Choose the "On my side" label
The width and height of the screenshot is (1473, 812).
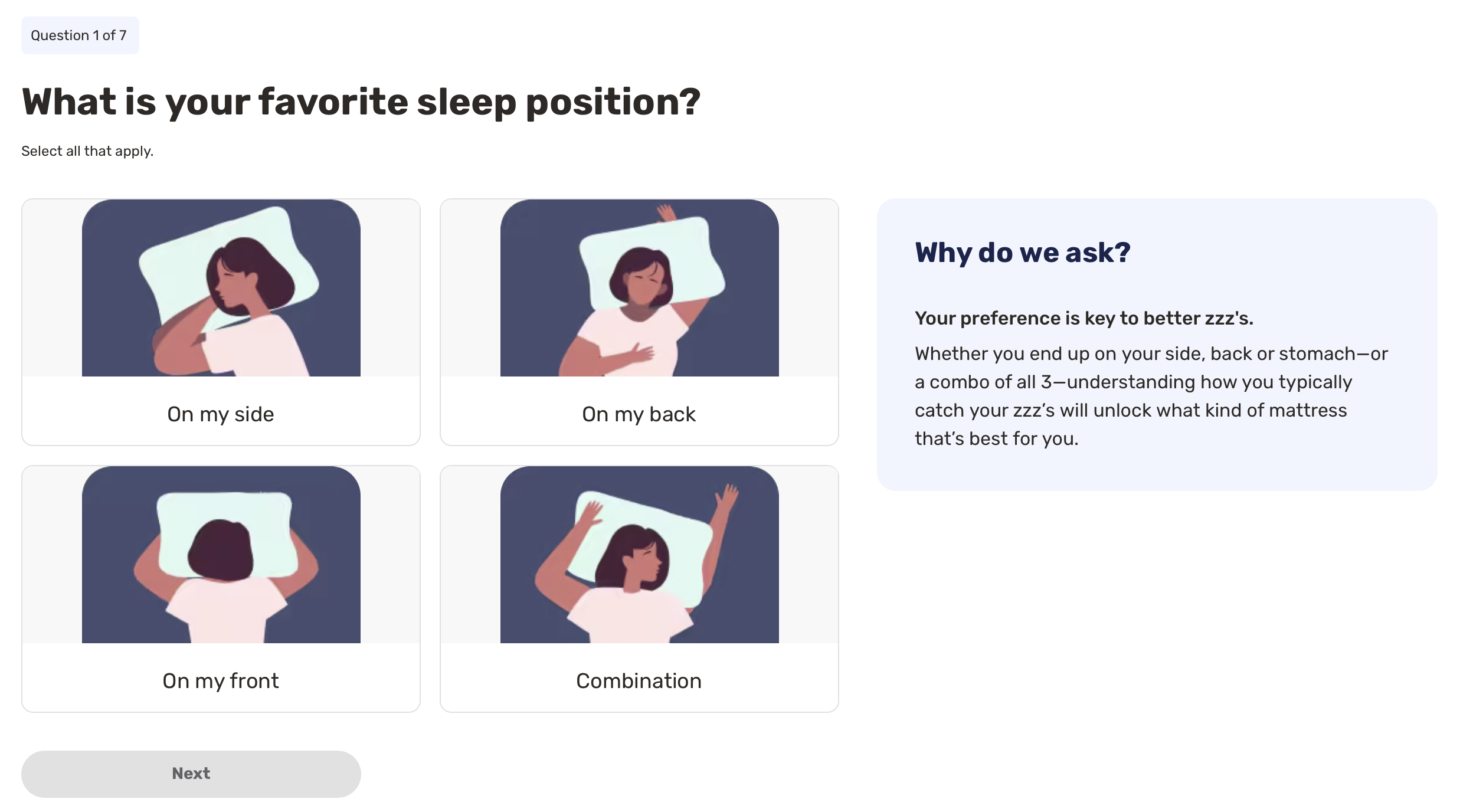tap(221, 414)
